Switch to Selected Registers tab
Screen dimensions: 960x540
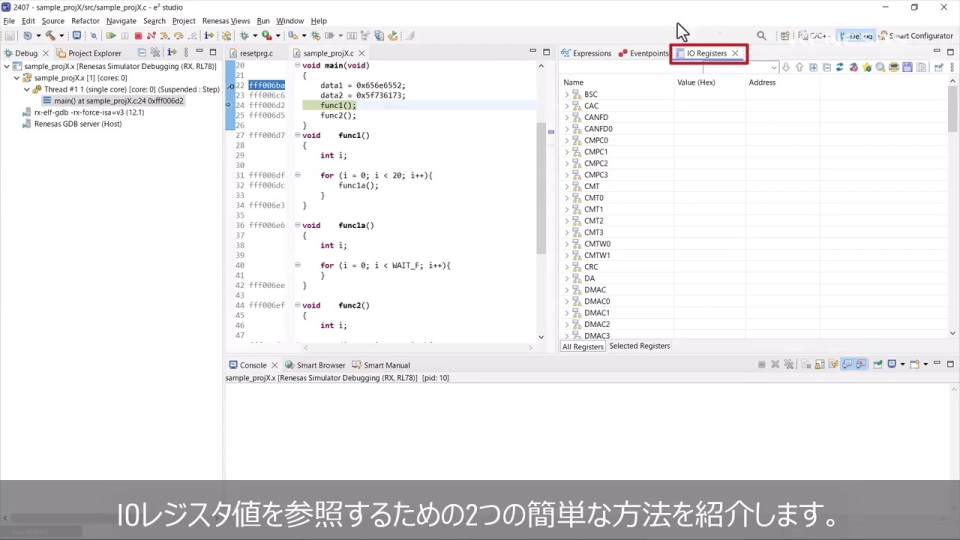pos(639,346)
